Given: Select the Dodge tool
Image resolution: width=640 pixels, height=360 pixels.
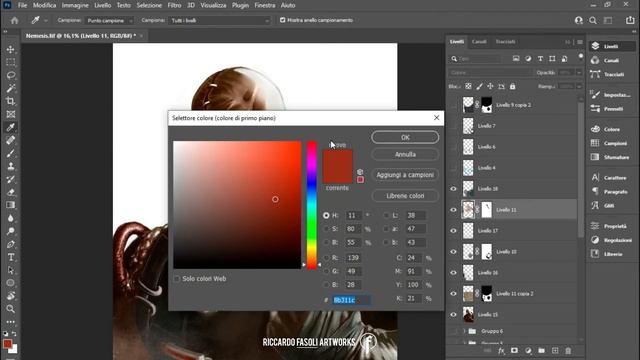Looking at the screenshot, I should [11, 231].
